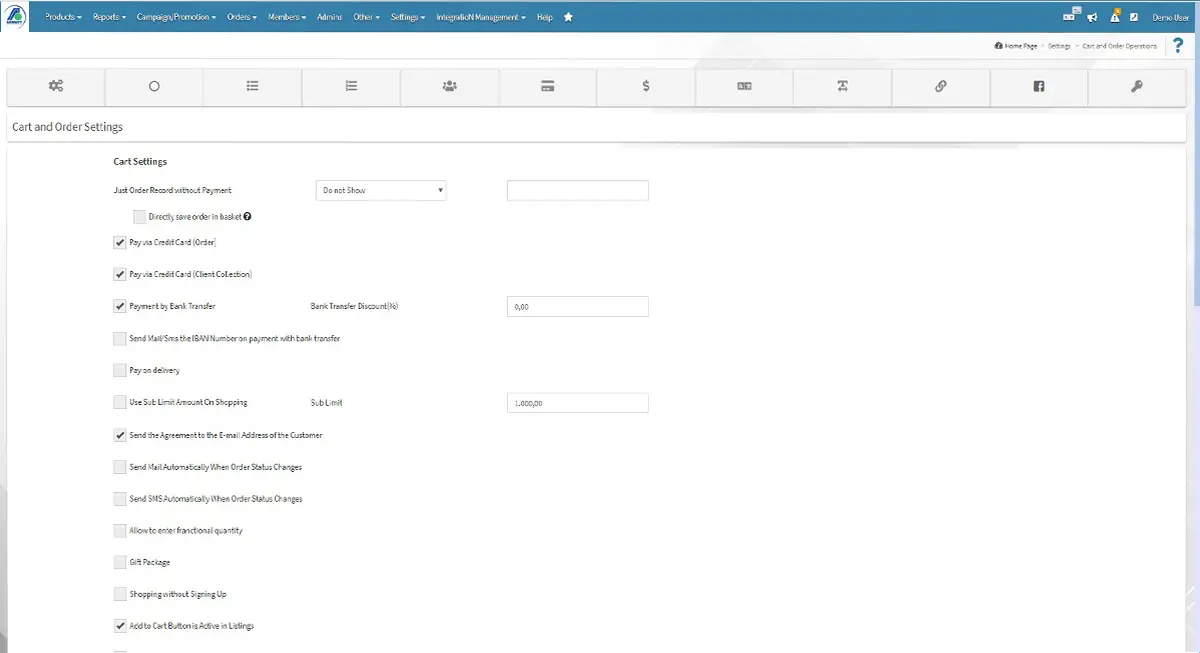Uncheck Payment by Bank Transfer

click(x=120, y=306)
